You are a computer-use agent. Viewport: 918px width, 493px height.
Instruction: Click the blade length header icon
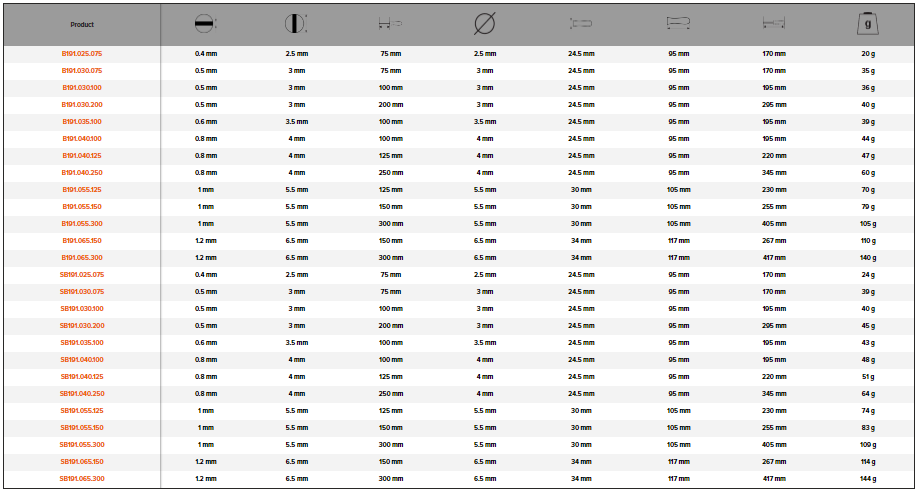click(x=390, y=24)
